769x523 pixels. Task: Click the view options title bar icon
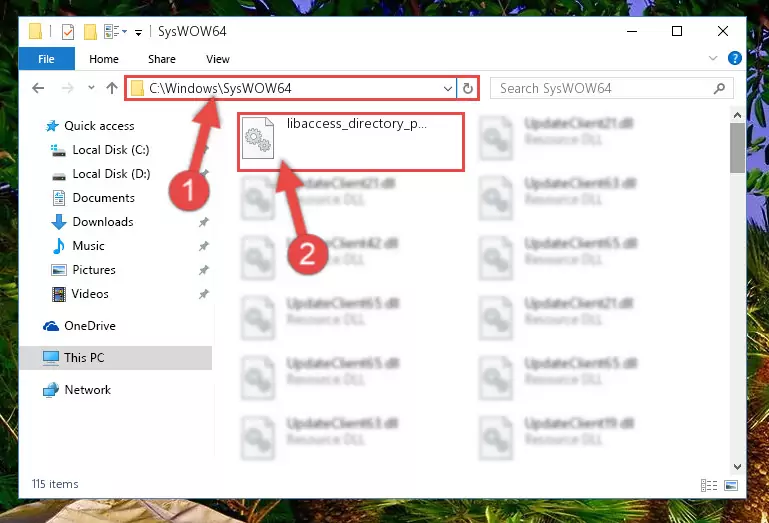(115, 32)
